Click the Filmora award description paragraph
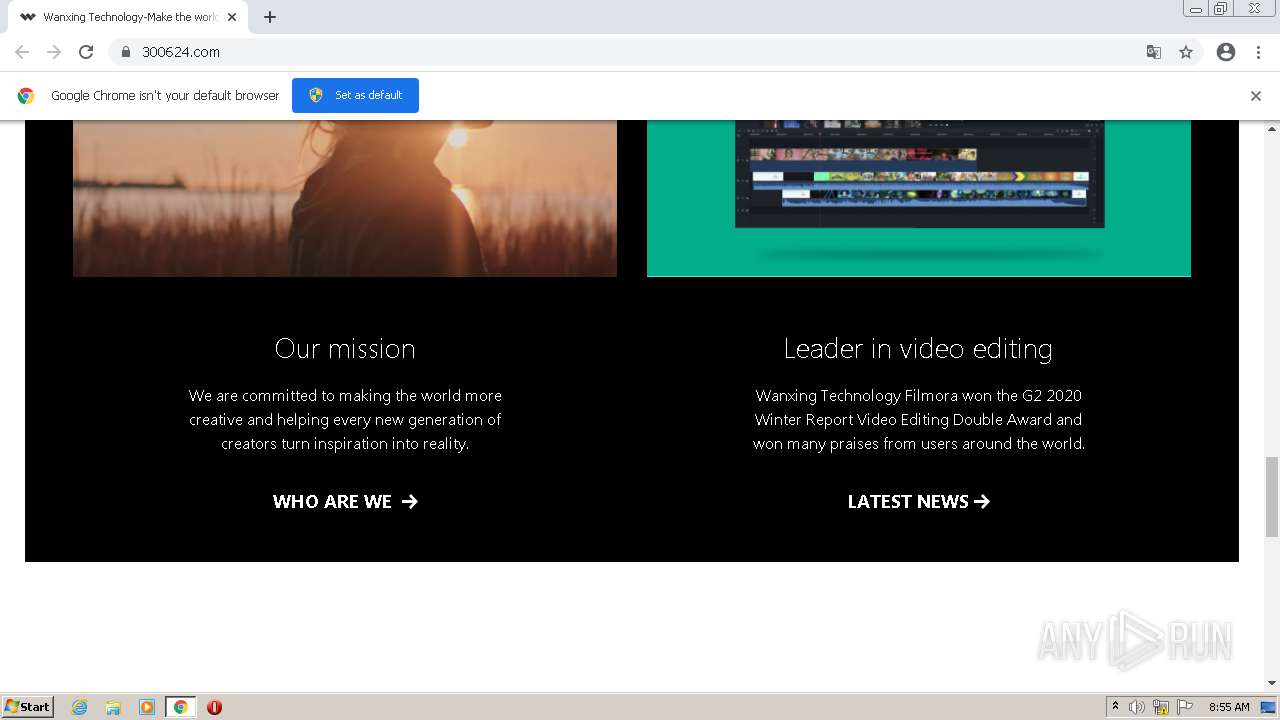1280x720 pixels. coord(919,420)
